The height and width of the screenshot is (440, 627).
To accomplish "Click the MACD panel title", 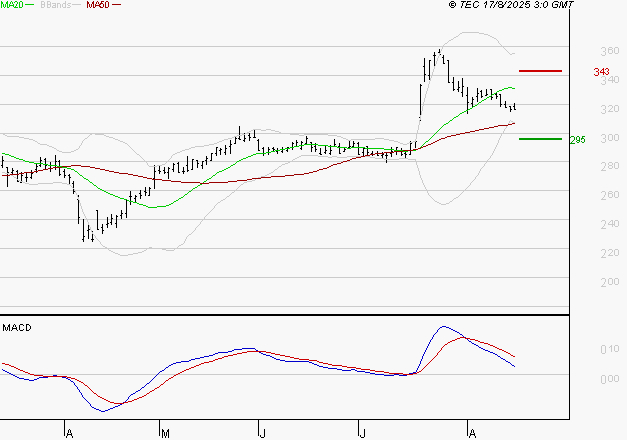I will pos(17,328).
